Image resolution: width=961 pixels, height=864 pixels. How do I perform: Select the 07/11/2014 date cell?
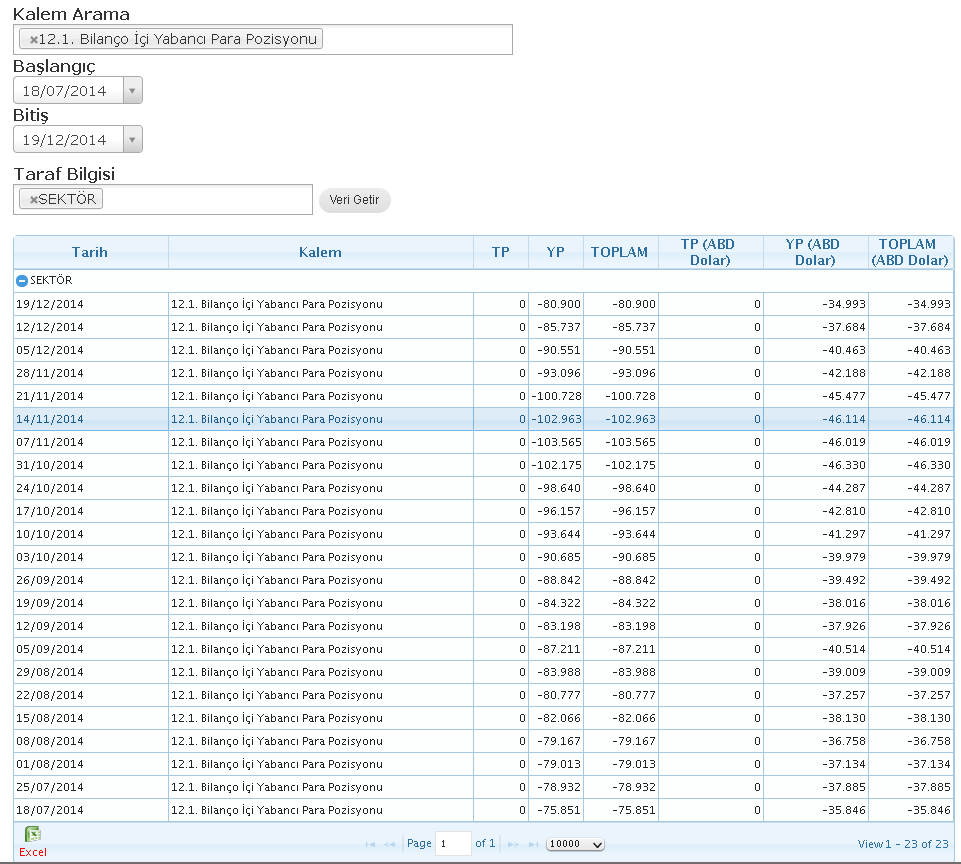click(91, 442)
